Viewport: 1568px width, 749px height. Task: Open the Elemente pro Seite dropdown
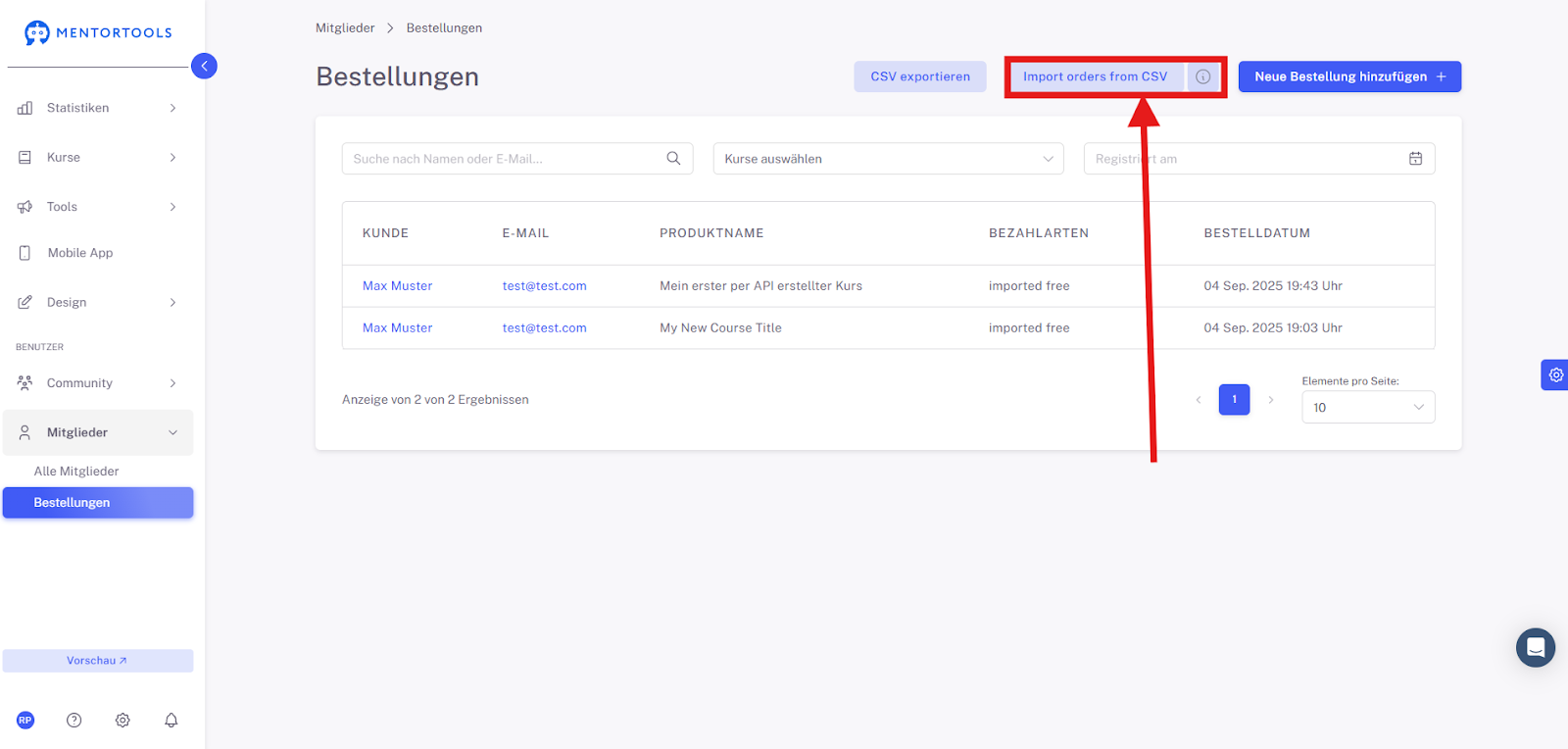[x=1368, y=407]
